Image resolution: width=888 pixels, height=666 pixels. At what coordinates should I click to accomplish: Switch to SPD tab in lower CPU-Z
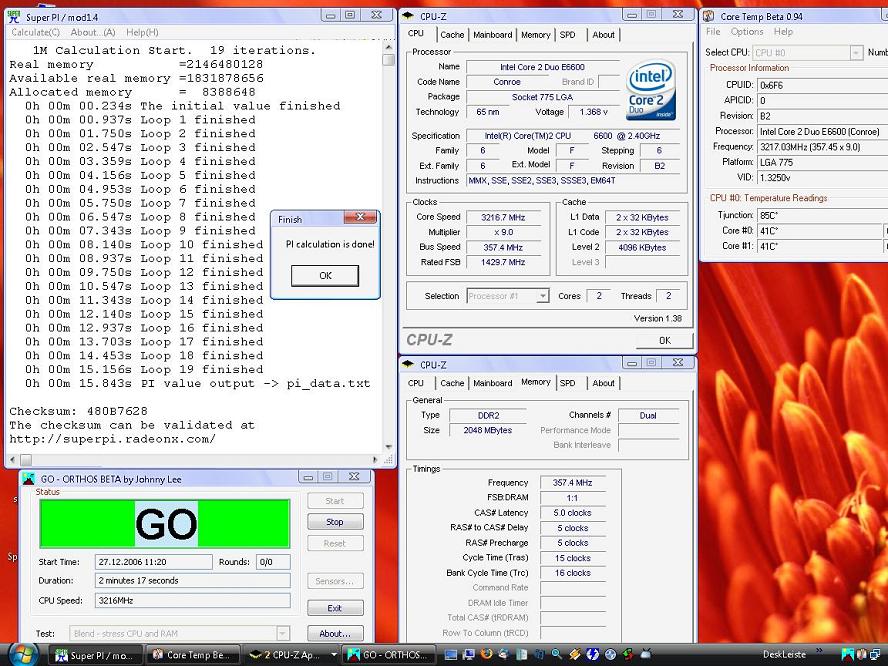coord(567,383)
